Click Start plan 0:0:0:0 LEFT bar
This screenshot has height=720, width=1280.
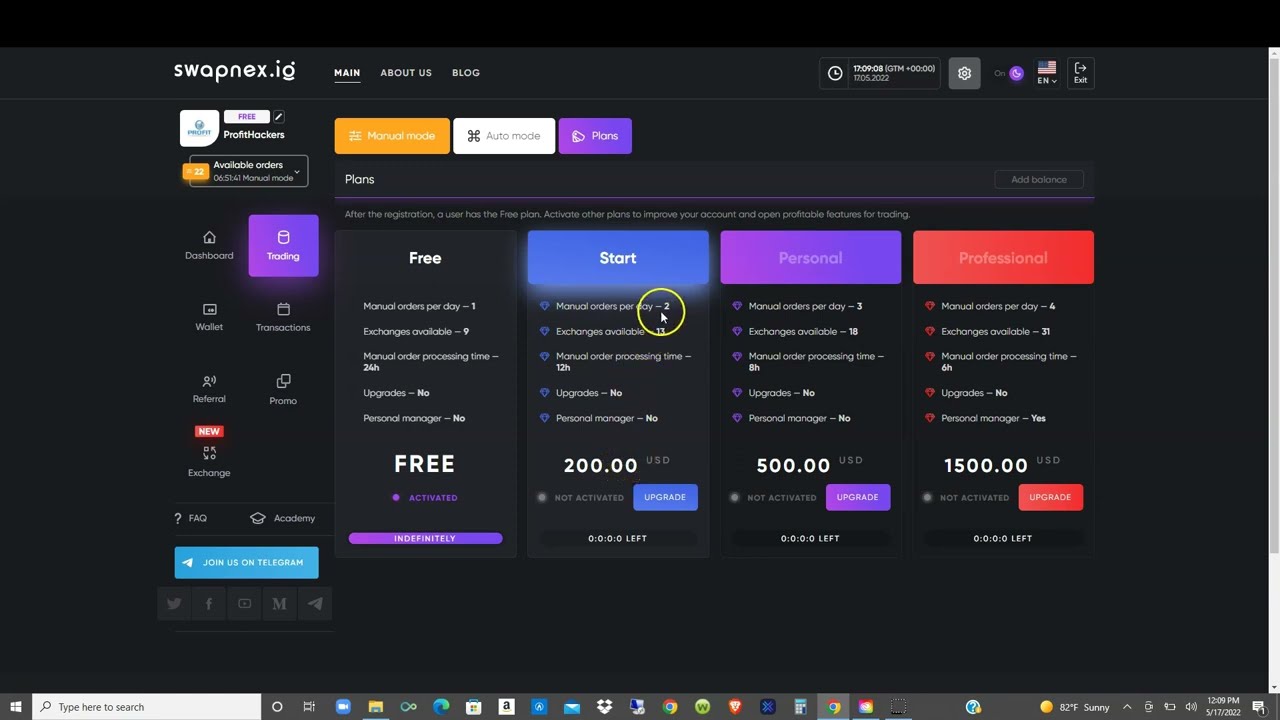[x=618, y=538]
